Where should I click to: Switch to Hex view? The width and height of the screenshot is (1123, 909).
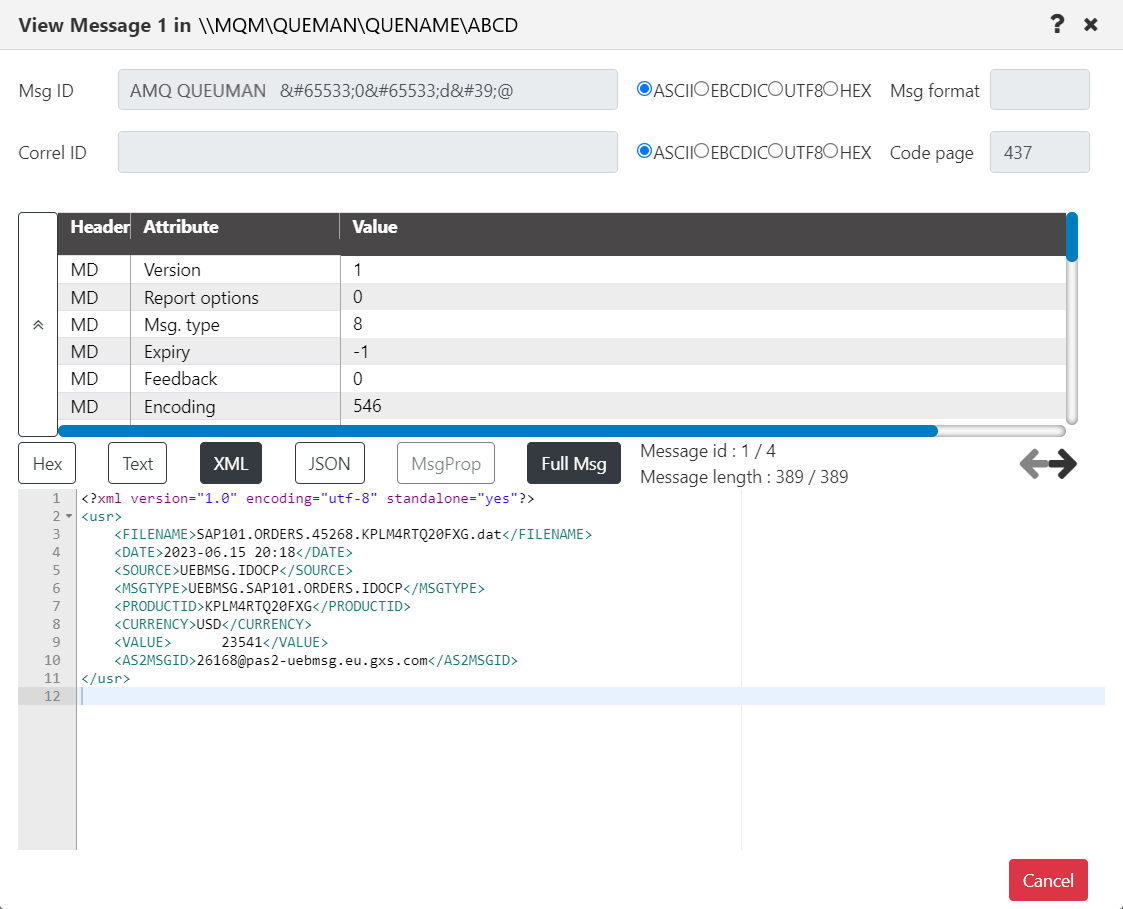point(47,463)
